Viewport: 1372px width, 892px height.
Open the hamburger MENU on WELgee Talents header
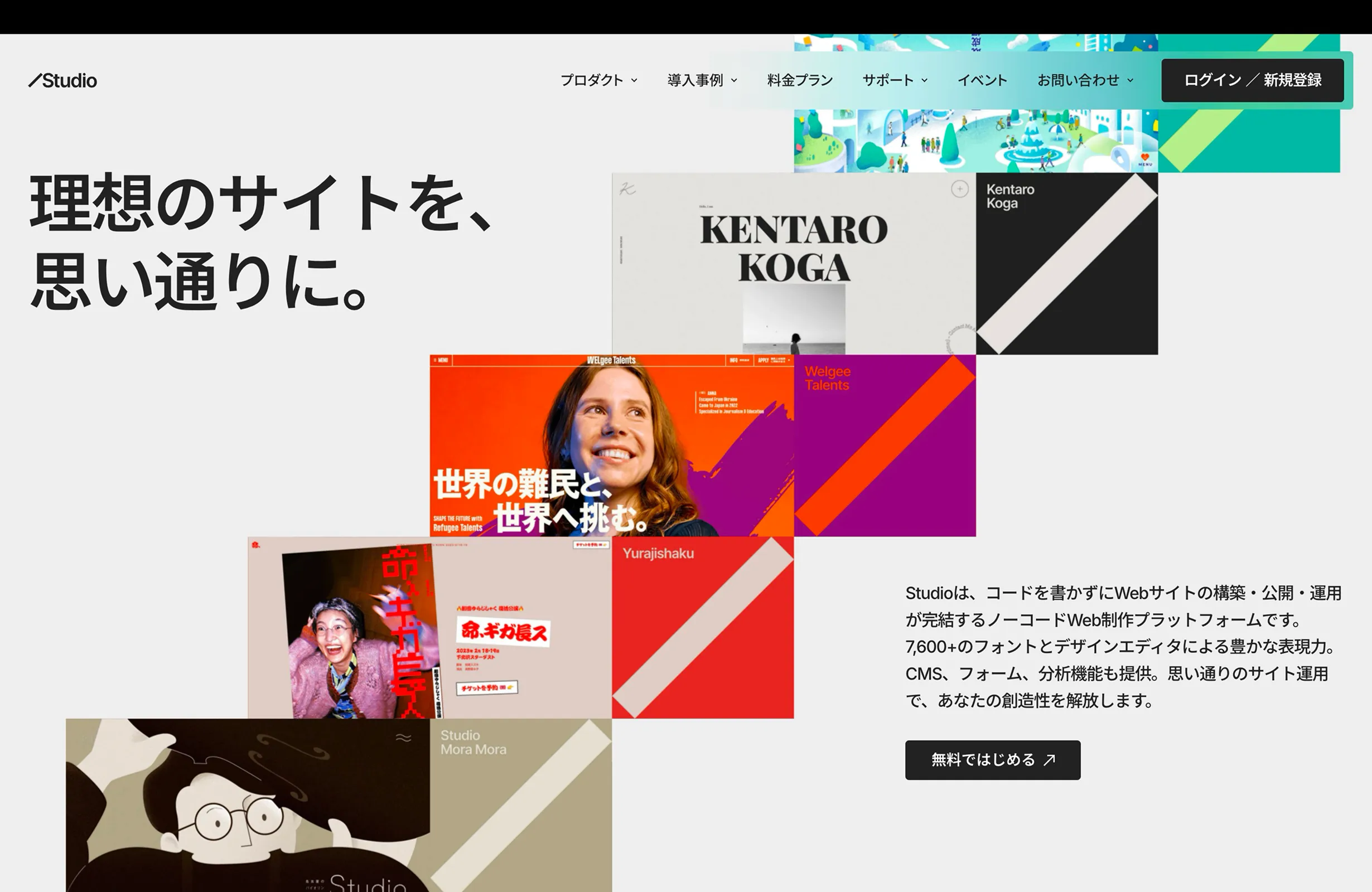coord(442,360)
